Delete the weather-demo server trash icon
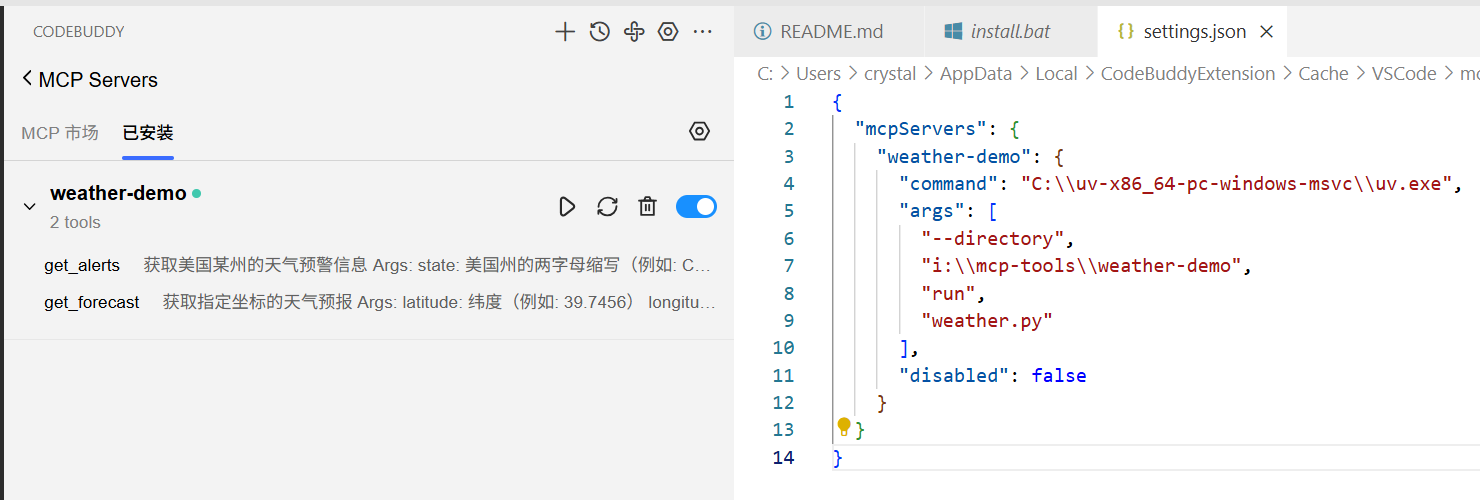Image resolution: width=1480 pixels, height=500 pixels. tap(648, 207)
